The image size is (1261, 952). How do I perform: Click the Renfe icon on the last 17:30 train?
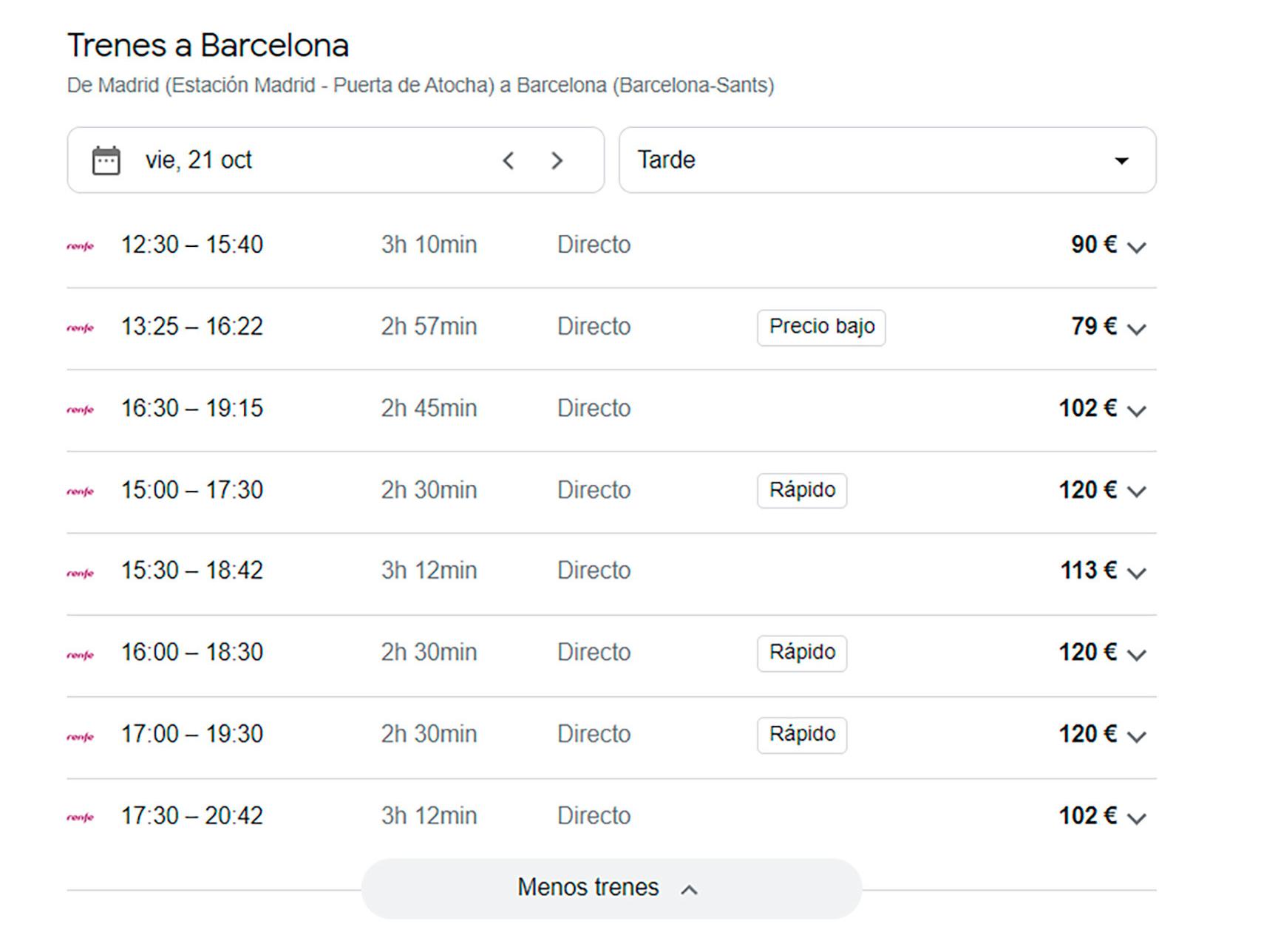pos(81,816)
